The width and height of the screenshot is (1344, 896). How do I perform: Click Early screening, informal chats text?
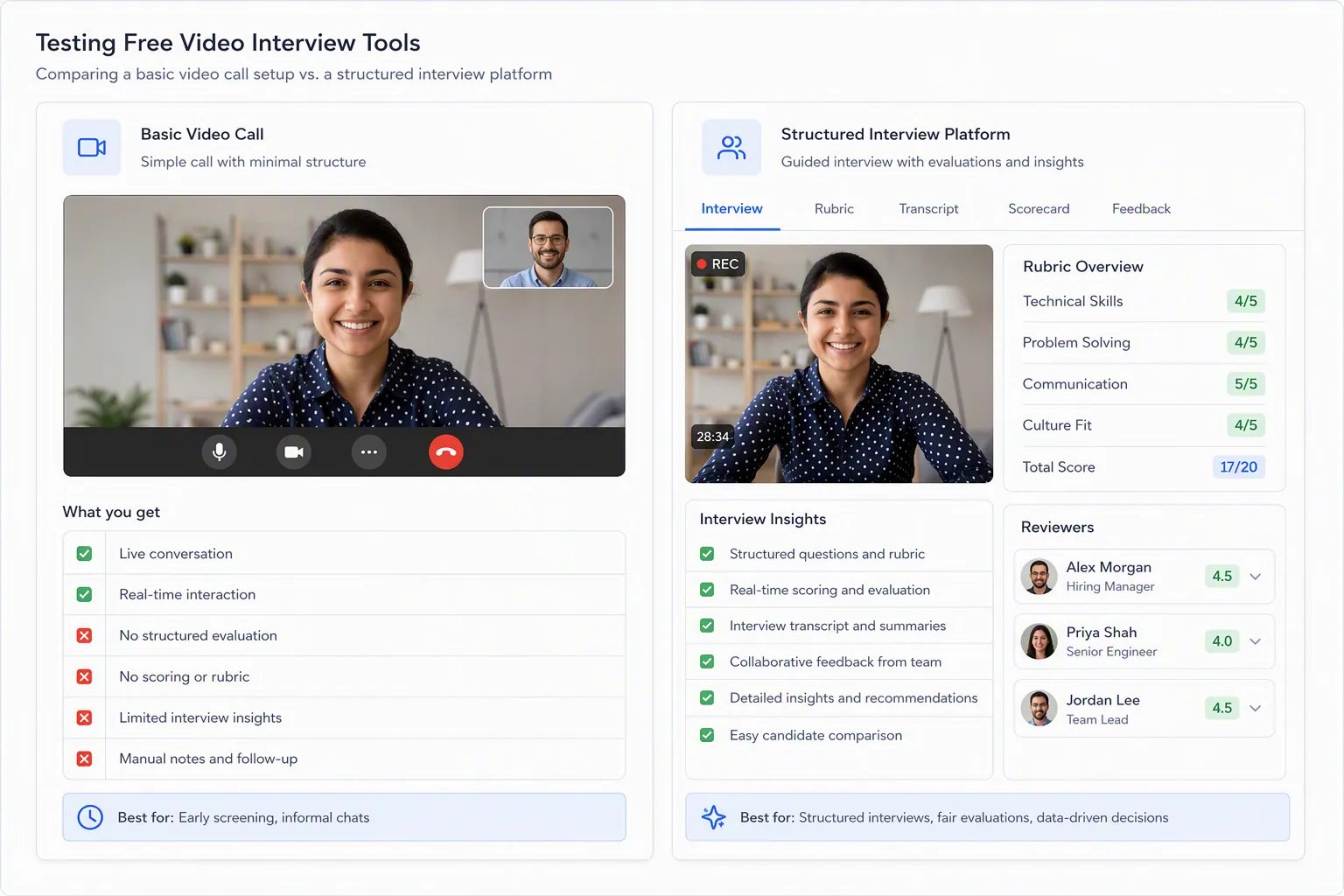pyautogui.click(x=274, y=817)
